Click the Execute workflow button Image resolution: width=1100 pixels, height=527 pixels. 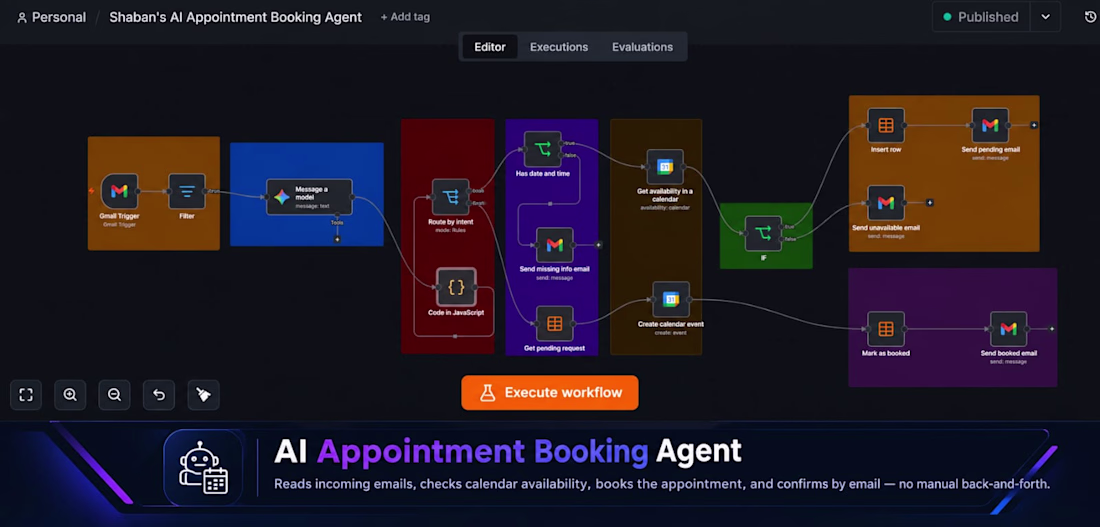click(x=550, y=393)
